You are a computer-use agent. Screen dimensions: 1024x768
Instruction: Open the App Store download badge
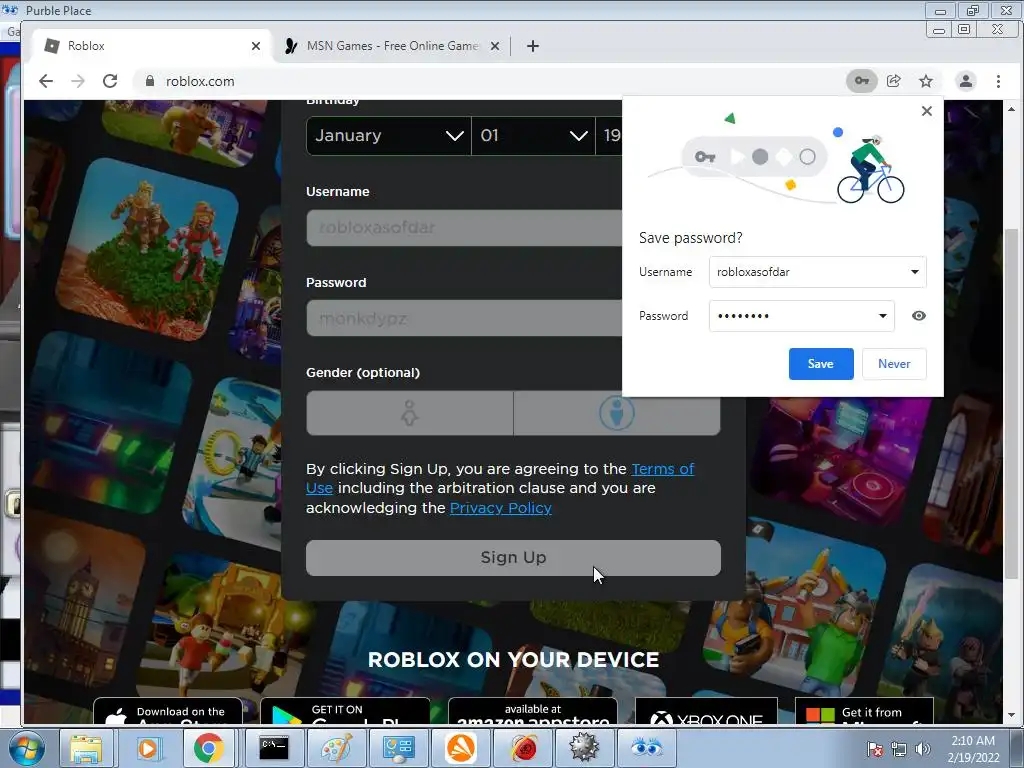point(168,712)
